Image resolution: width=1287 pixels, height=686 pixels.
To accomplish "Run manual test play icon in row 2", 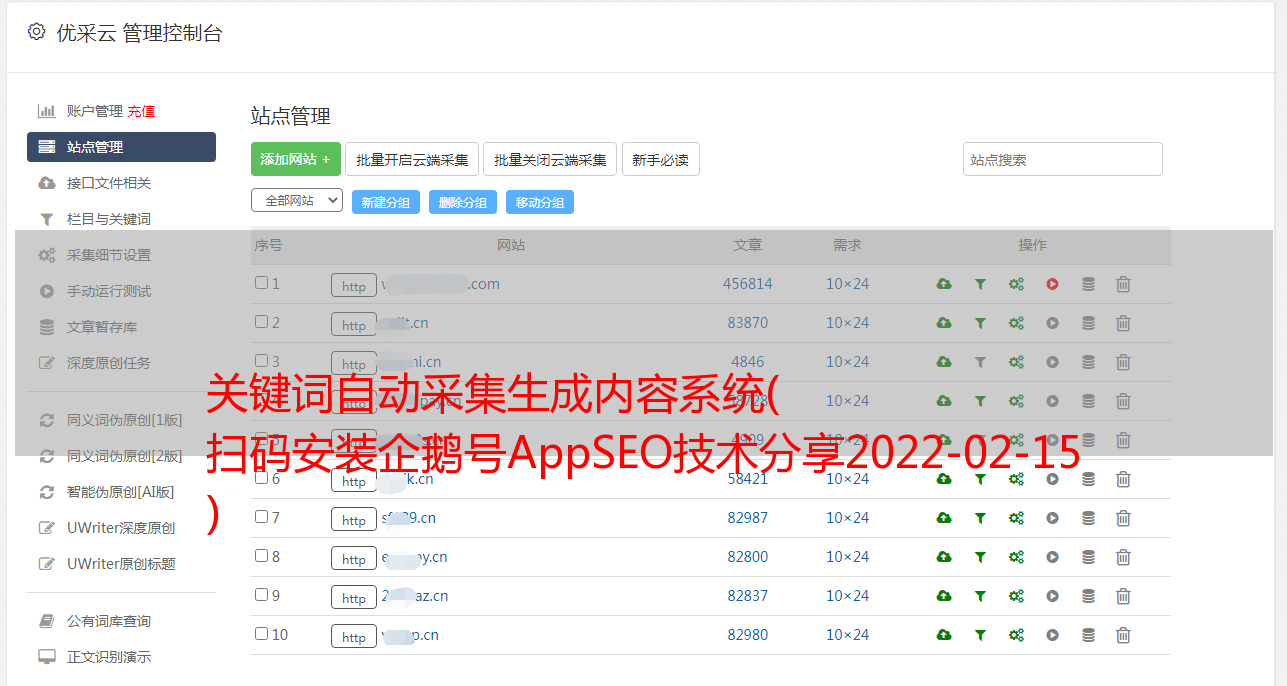I will pos(1052,323).
